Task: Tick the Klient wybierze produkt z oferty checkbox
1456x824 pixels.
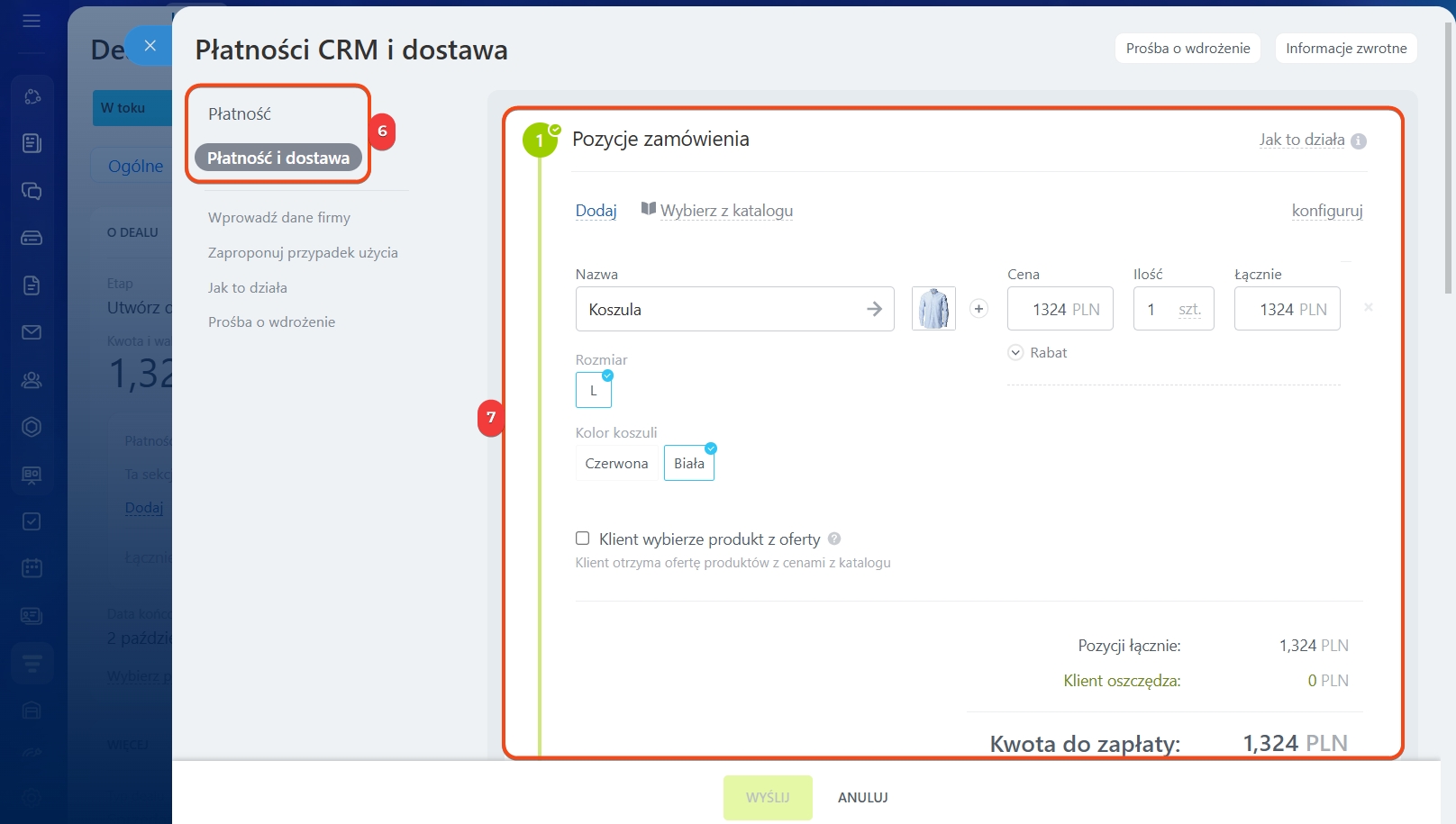Action: (x=583, y=539)
